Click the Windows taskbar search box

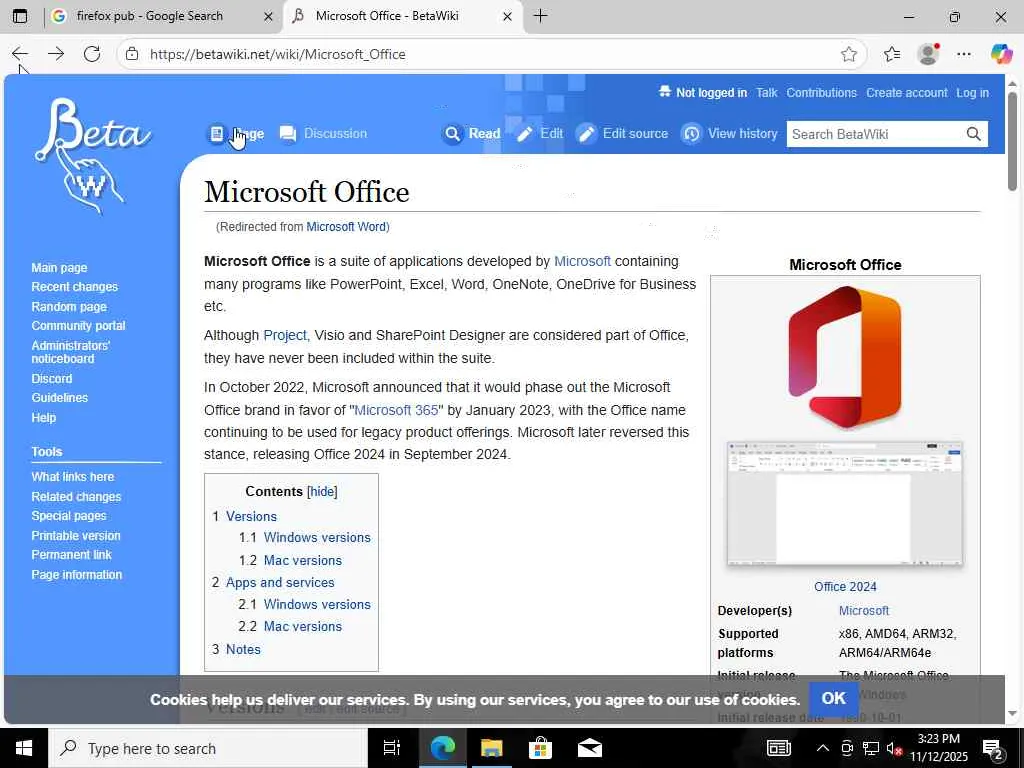tap(208, 748)
